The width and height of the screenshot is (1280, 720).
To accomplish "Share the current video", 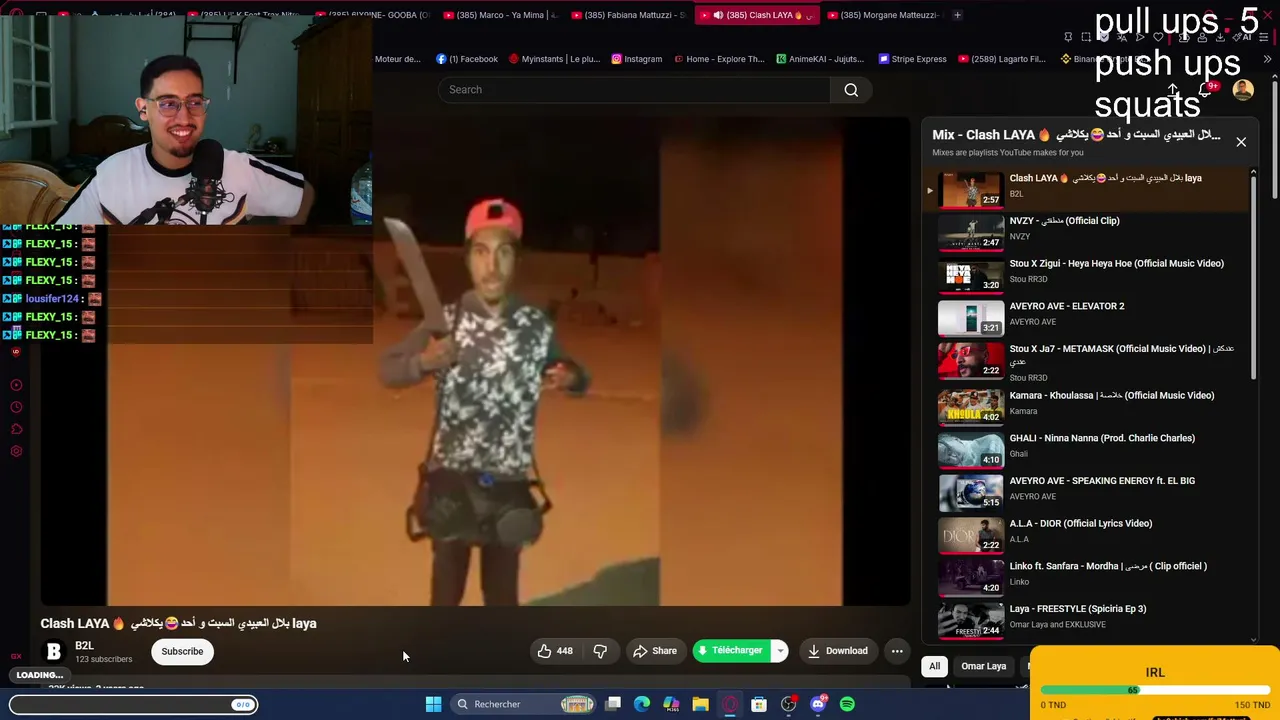I will pos(655,651).
